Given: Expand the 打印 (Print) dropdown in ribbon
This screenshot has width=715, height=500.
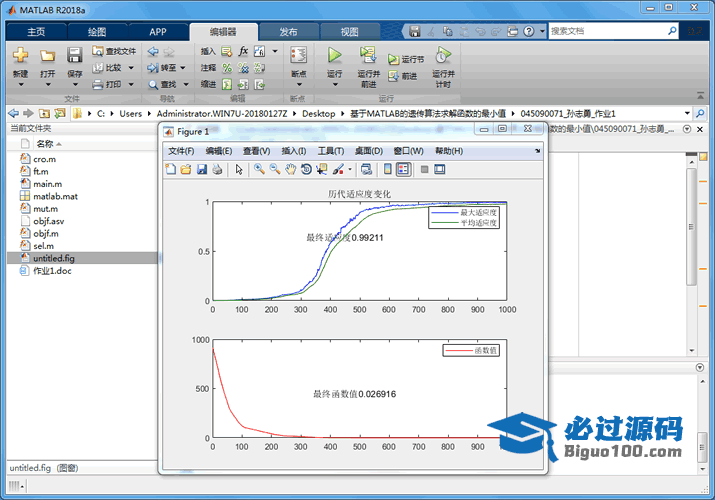Looking at the screenshot, I should click(131, 84).
